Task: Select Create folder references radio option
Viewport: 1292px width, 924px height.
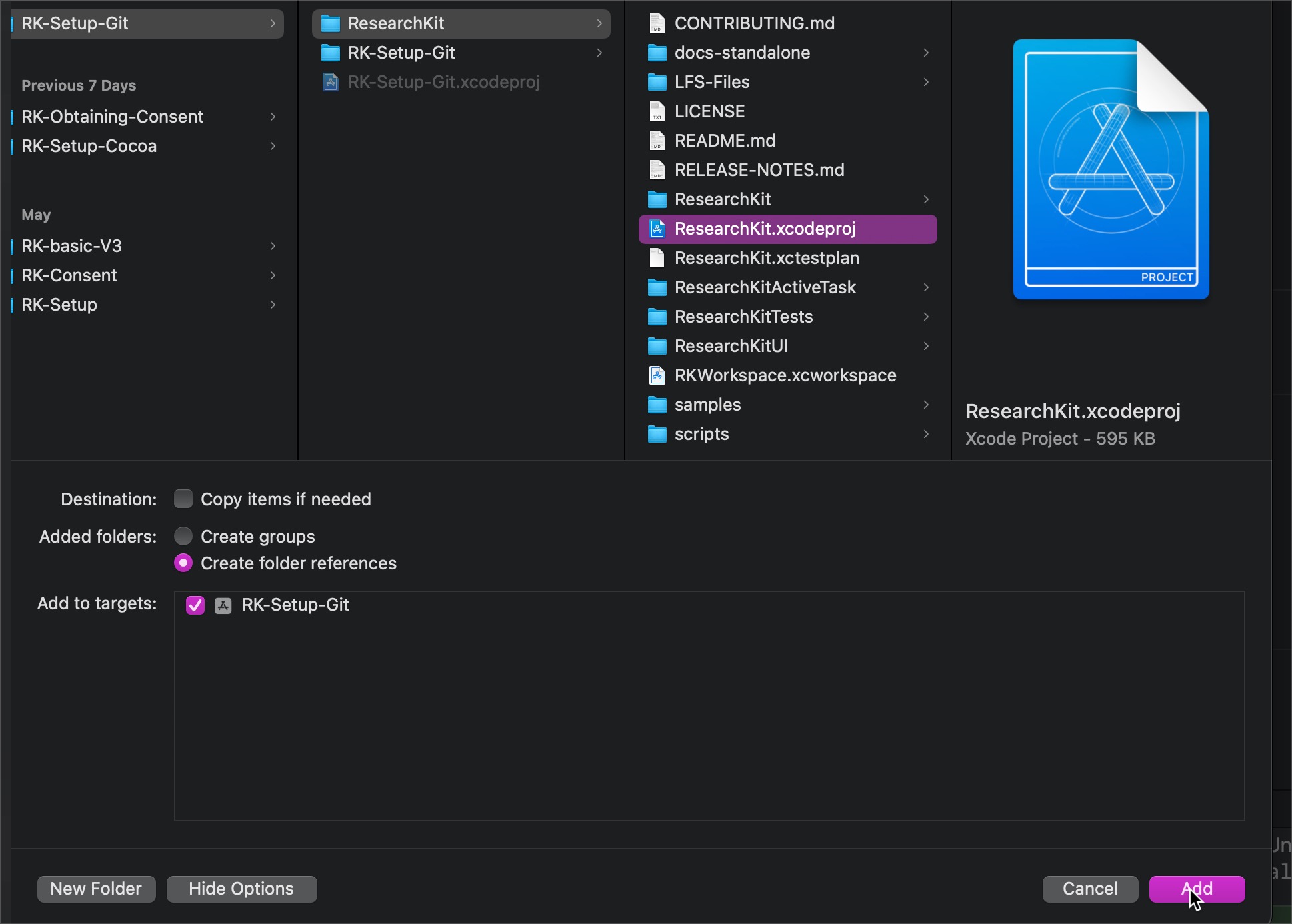Action: (x=183, y=563)
